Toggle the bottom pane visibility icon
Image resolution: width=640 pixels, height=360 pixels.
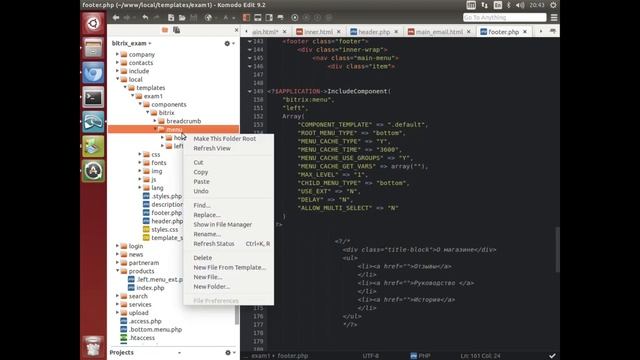coord(258,18)
